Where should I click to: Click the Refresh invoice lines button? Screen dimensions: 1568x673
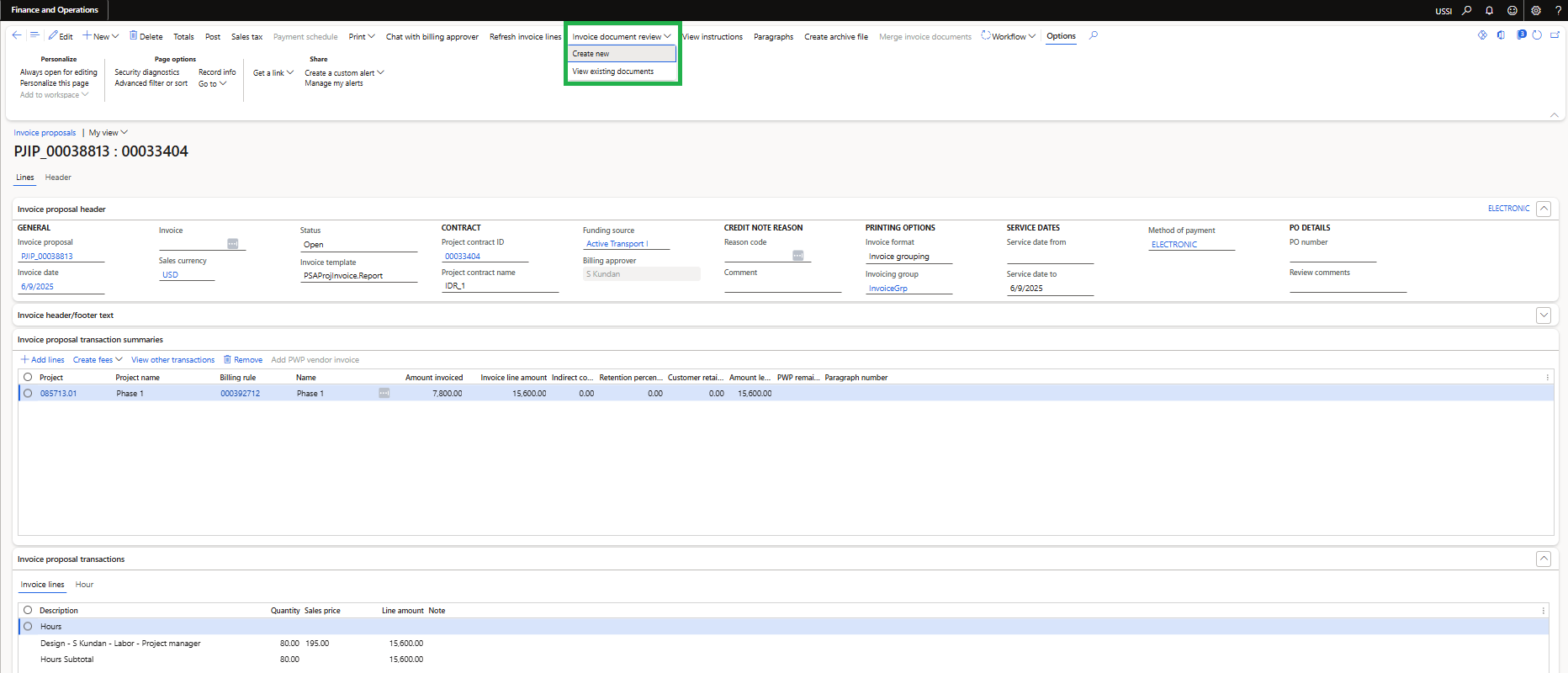525,37
